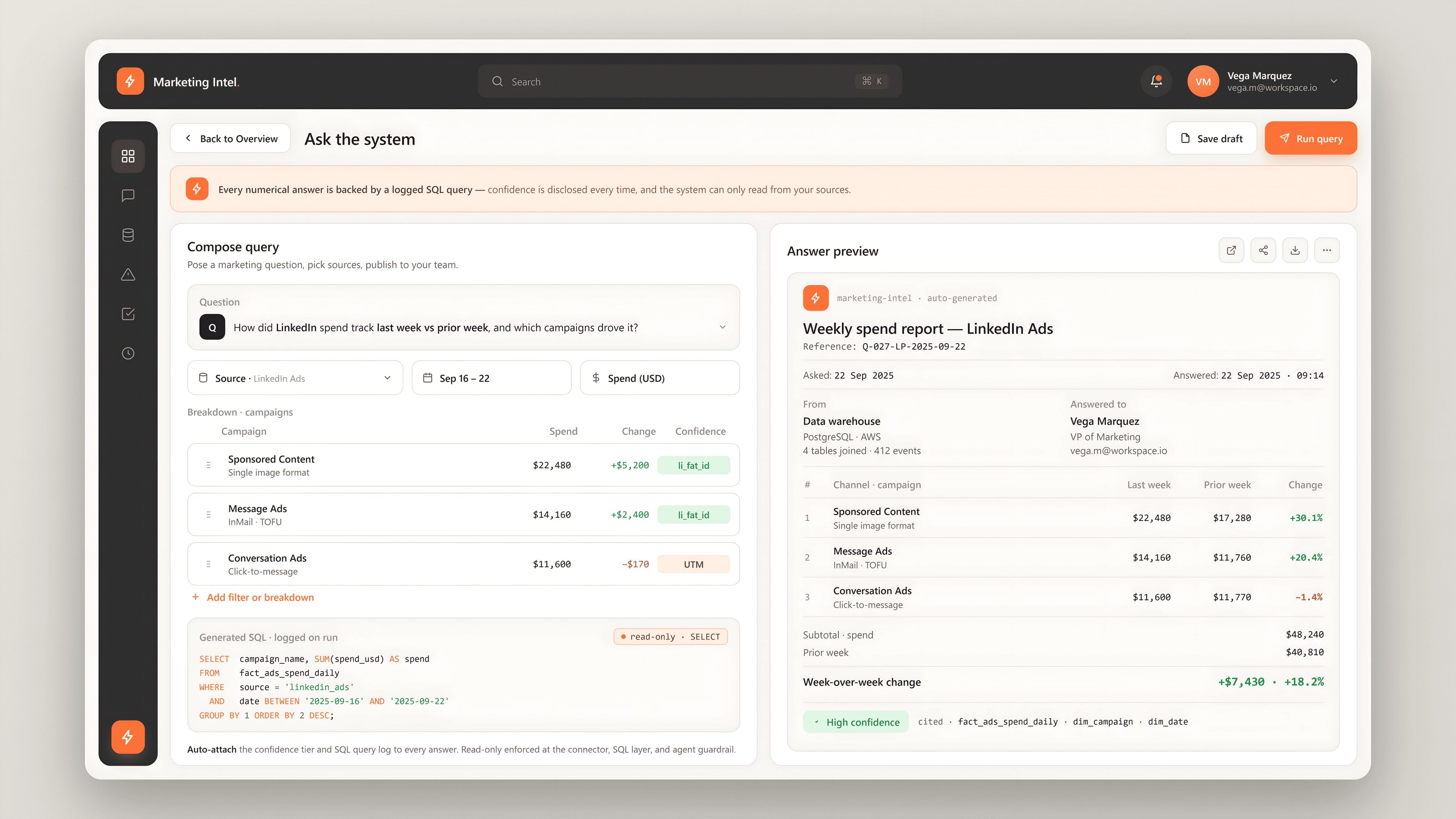Open the database sources sidebar icon

[128, 235]
